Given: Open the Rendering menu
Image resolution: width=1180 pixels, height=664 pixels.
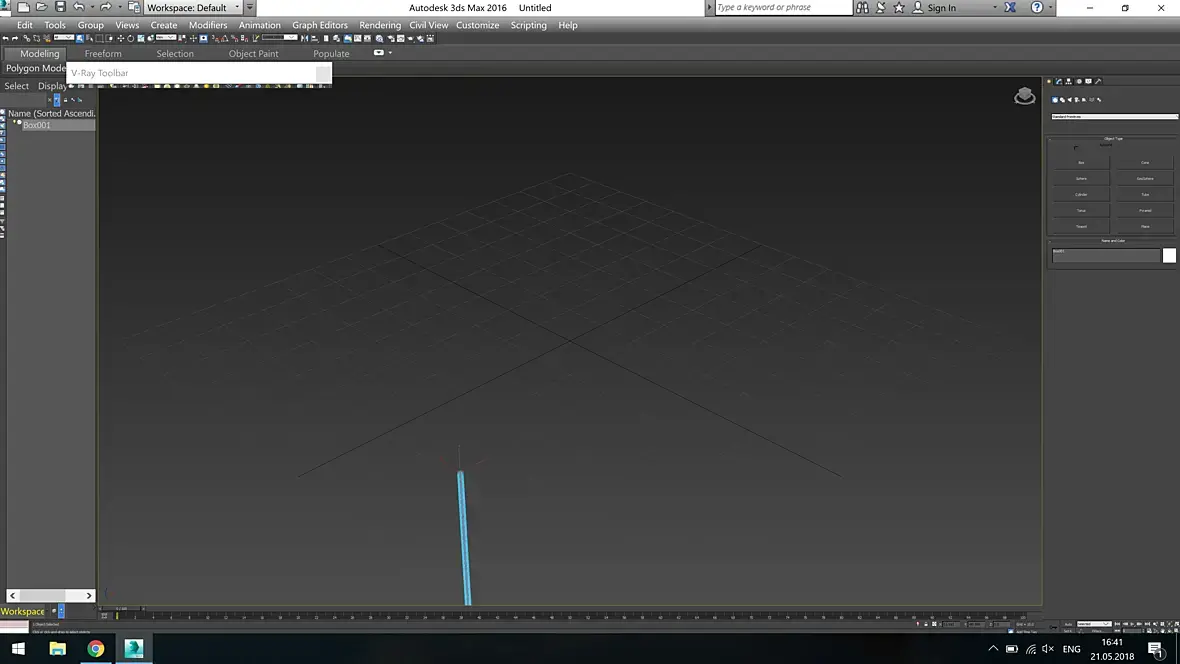Looking at the screenshot, I should tap(380, 25).
